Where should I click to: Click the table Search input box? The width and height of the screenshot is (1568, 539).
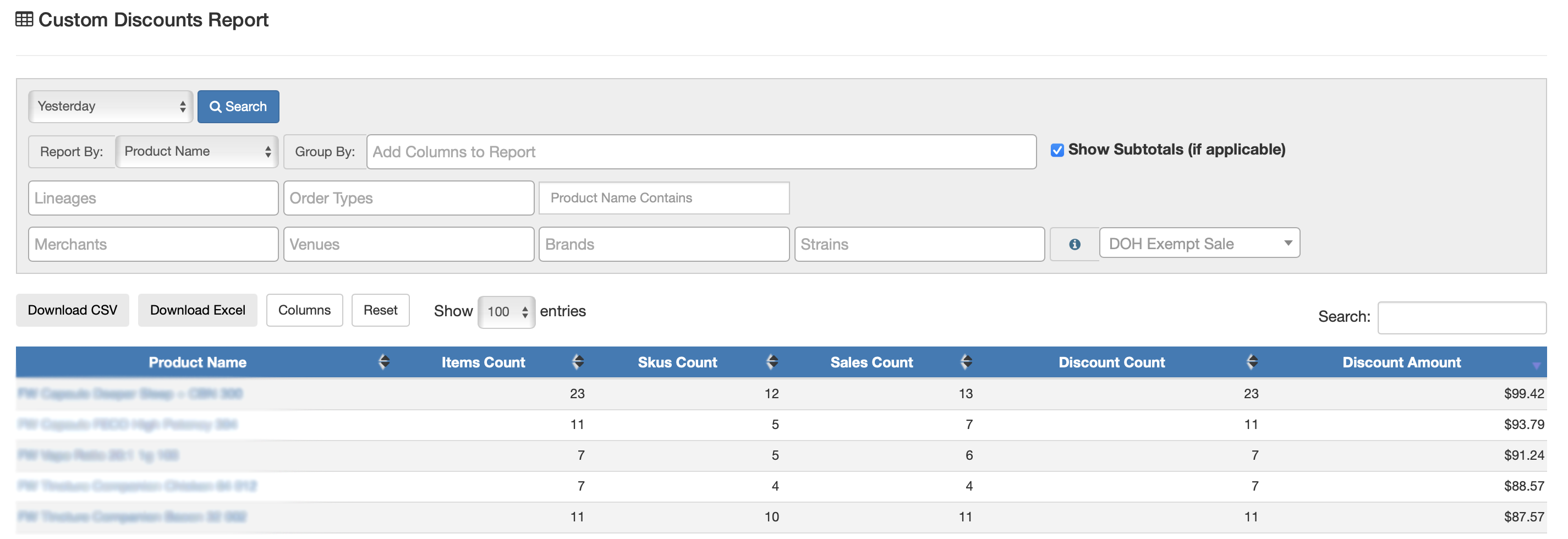(x=1461, y=317)
